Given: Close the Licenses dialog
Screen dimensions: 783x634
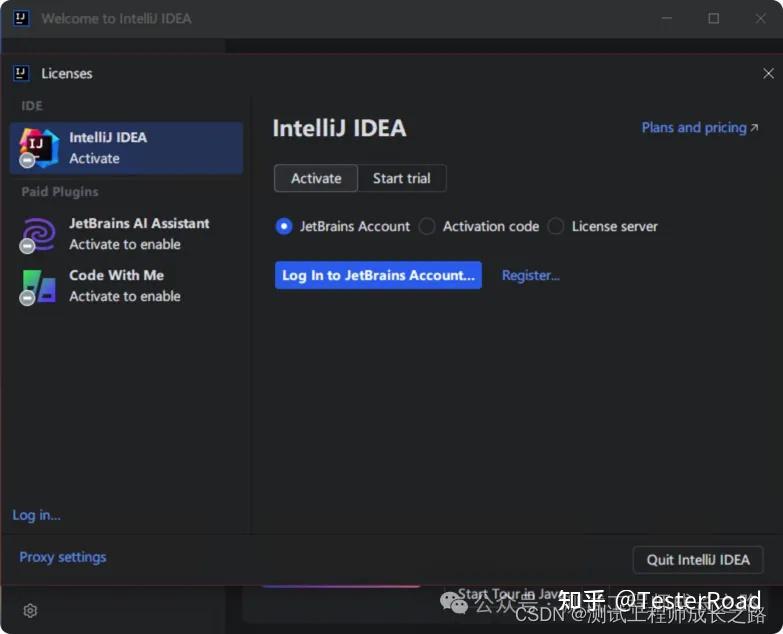Looking at the screenshot, I should [768, 73].
